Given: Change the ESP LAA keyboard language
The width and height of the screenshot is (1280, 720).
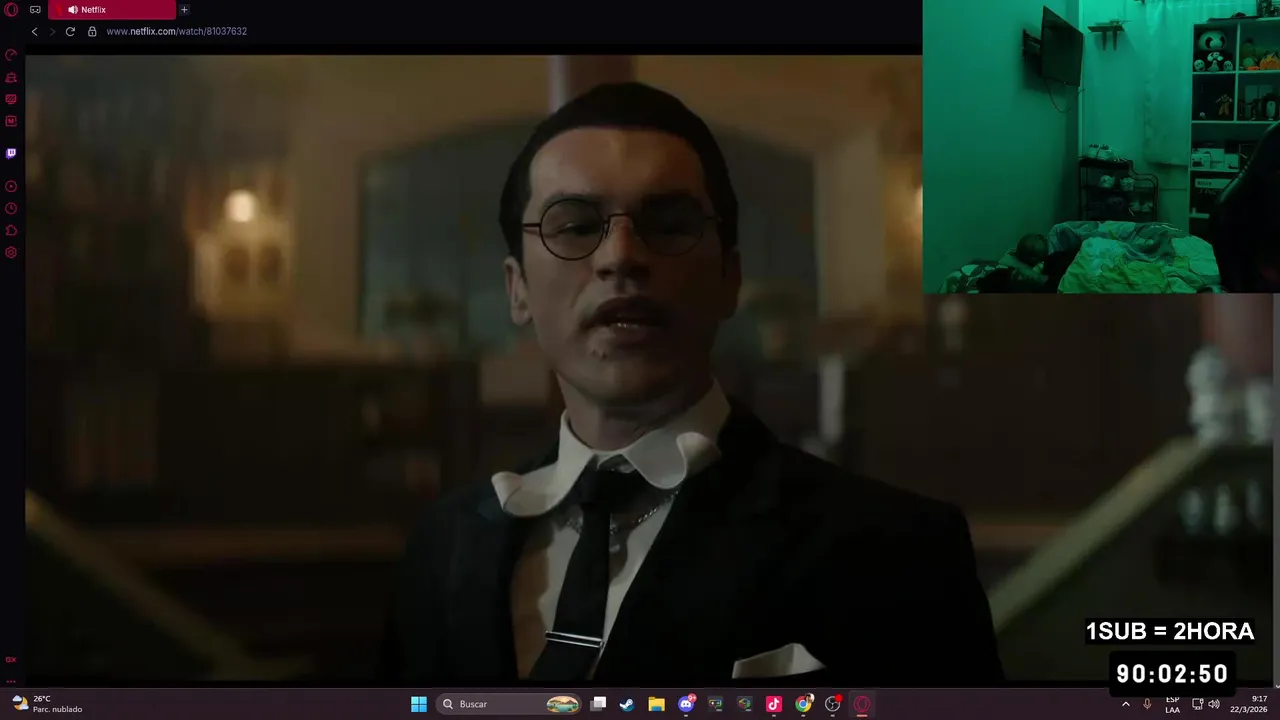Looking at the screenshot, I should 1172,704.
